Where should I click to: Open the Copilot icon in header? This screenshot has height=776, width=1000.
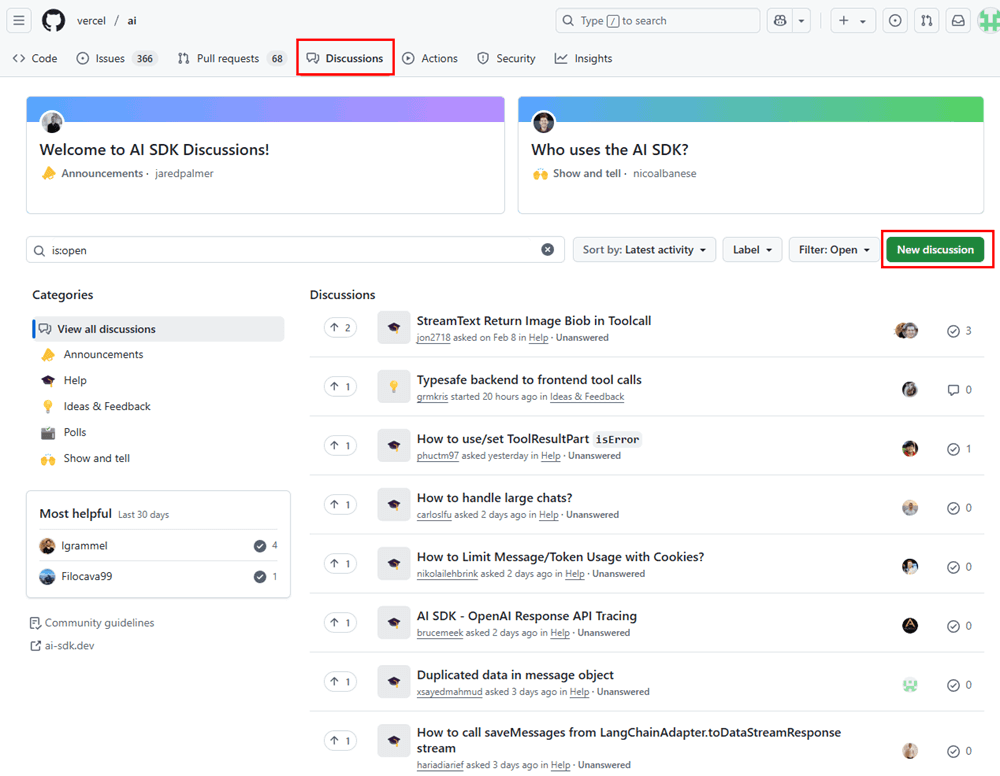(779, 21)
